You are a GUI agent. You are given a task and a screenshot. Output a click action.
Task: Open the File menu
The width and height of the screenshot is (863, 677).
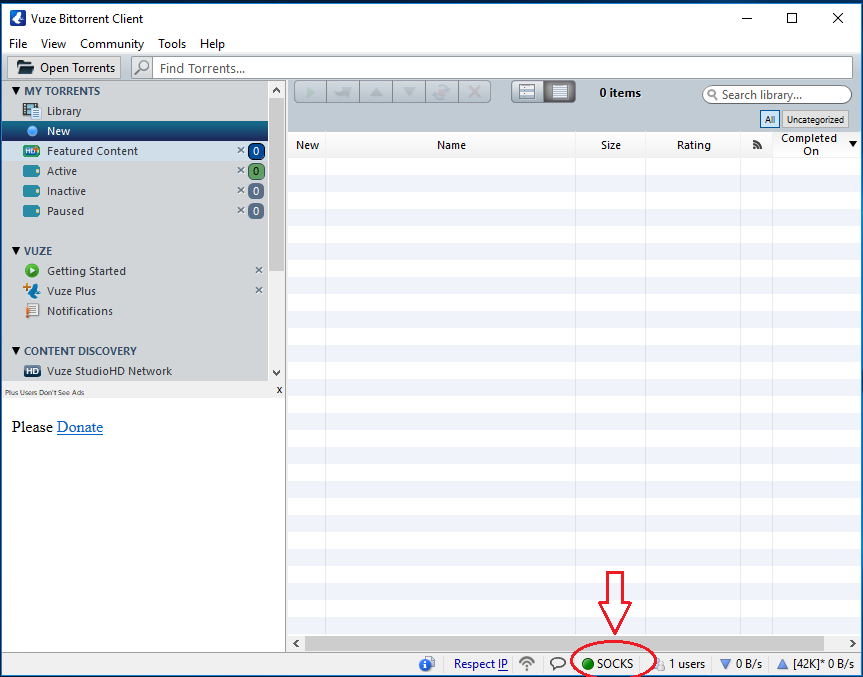click(x=18, y=43)
